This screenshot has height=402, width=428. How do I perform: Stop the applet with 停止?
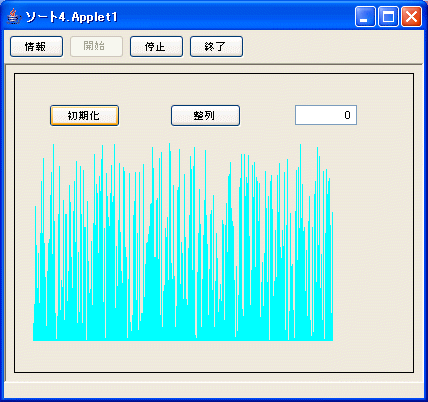pos(156,46)
